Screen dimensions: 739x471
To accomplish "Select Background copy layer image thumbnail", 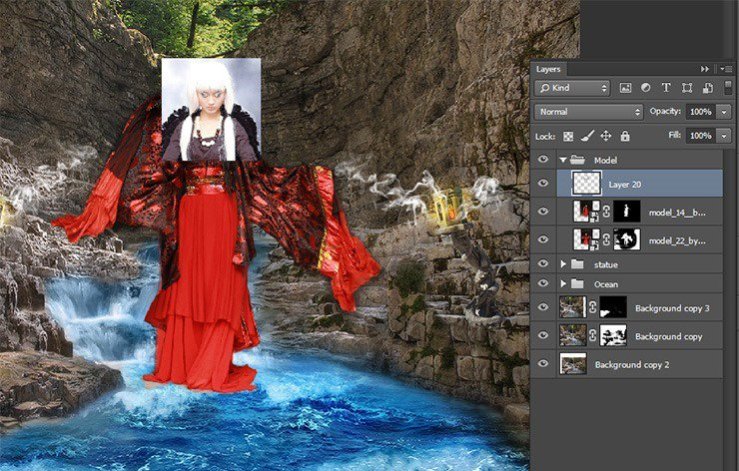I will (573, 335).
